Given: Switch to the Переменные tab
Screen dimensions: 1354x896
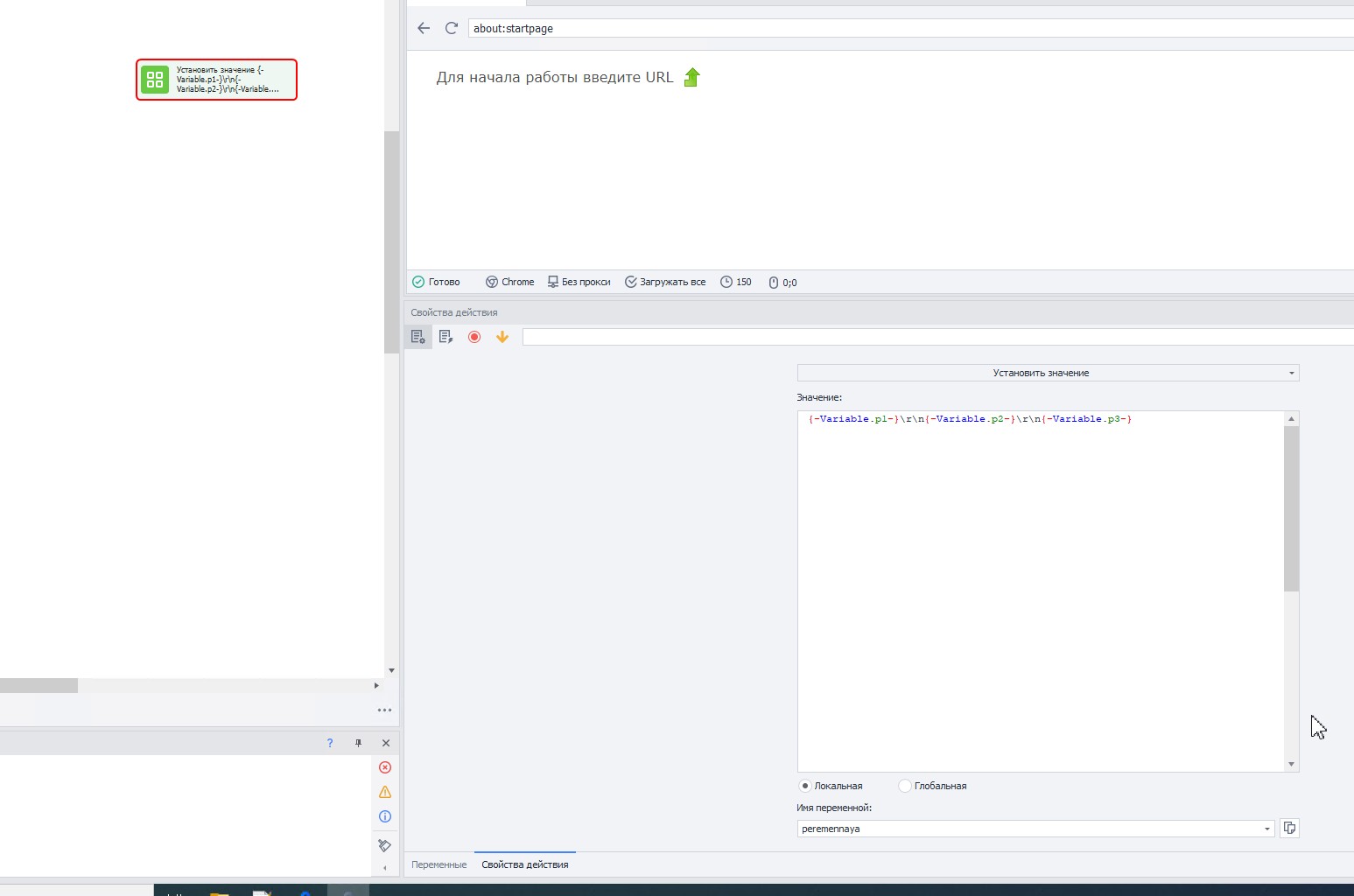Looking at the screenshot, I should click(x=438, y=864).
